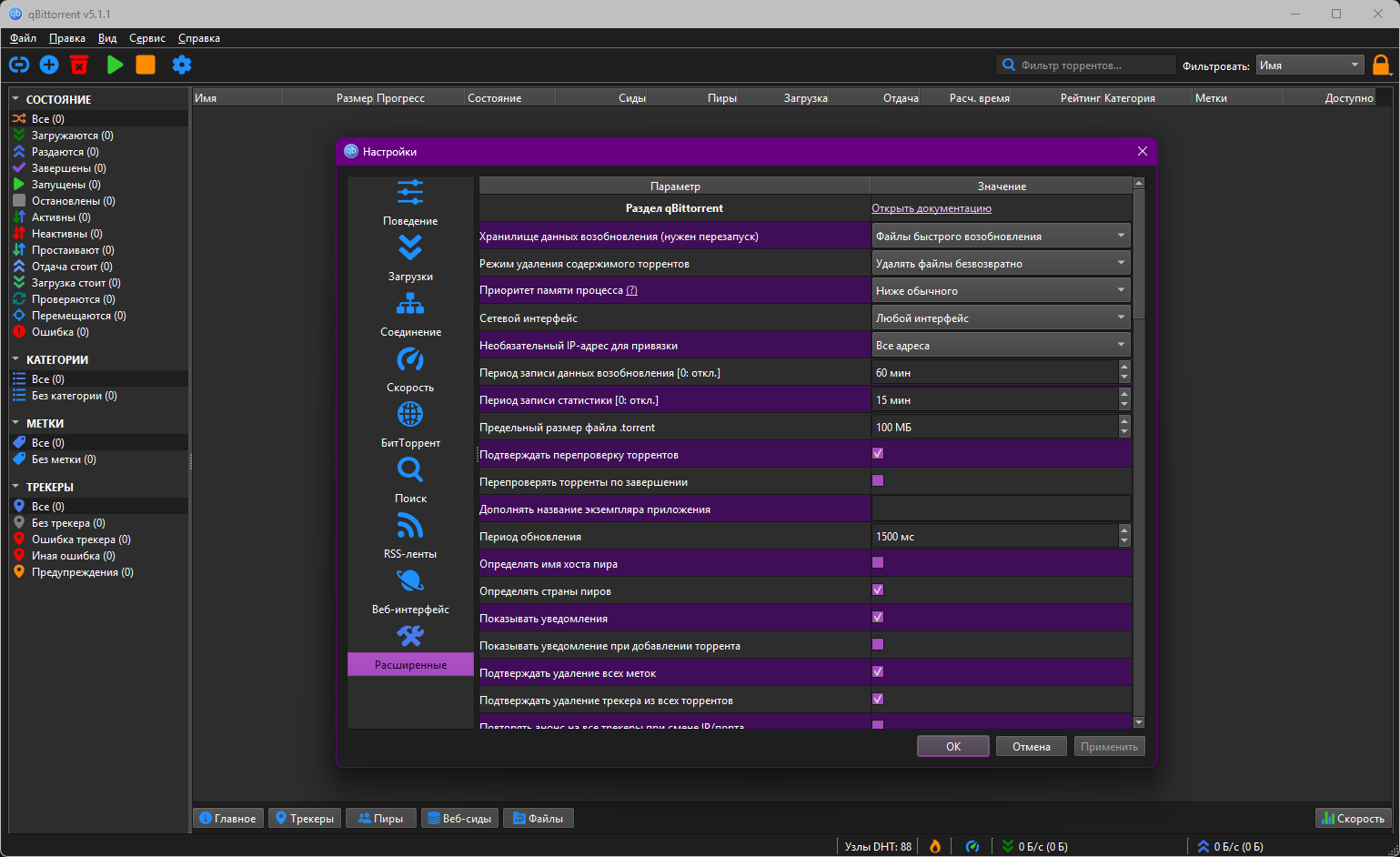Open the RSS-ленты settings section

pos(410,537)
